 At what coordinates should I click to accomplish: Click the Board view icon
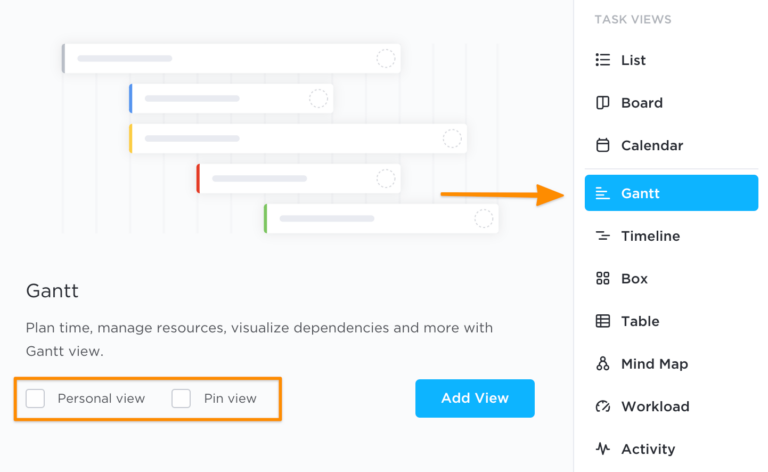point(603,103)
